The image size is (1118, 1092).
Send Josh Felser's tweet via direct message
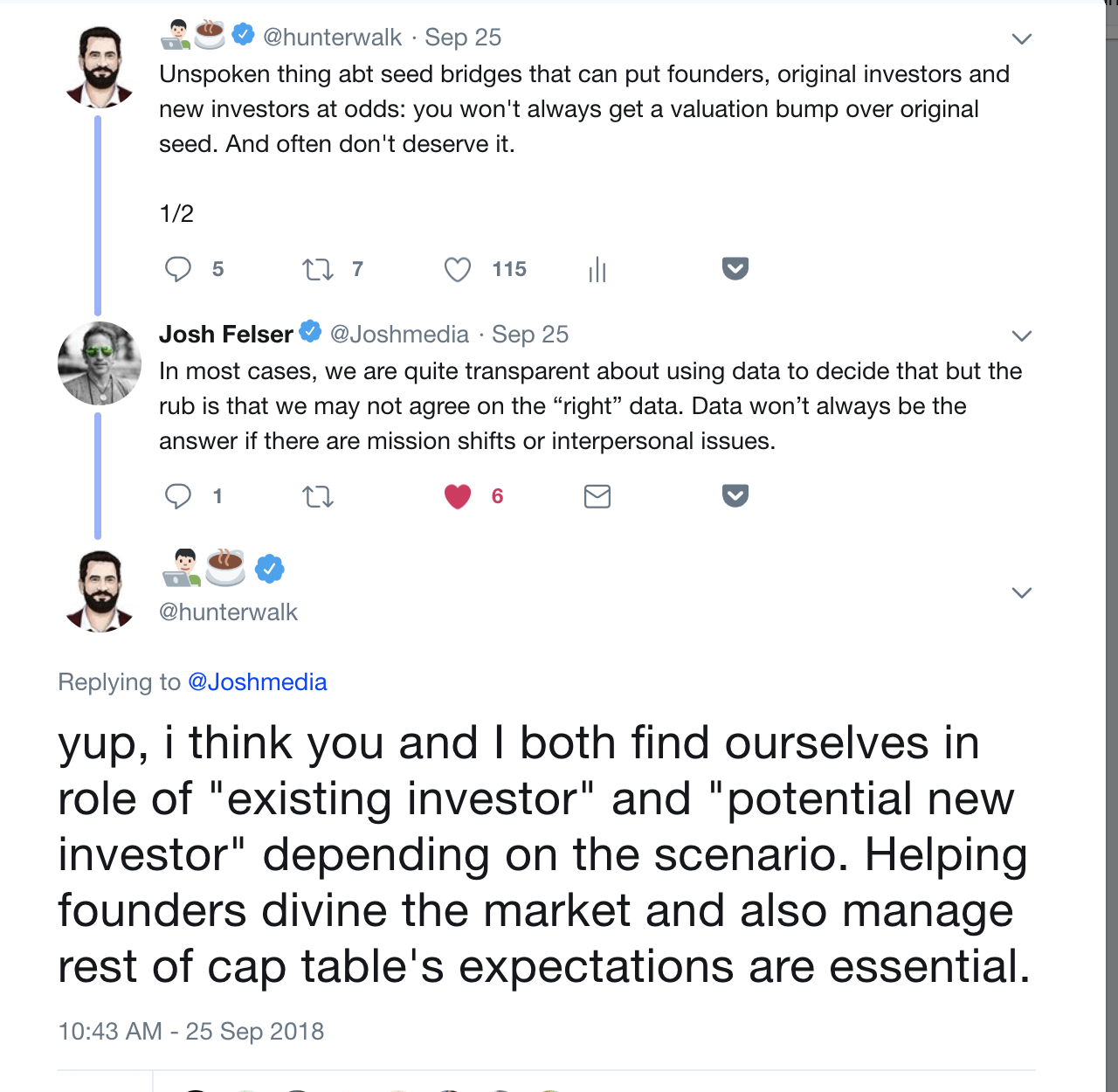pyautogui.click(x=597, y=496)
